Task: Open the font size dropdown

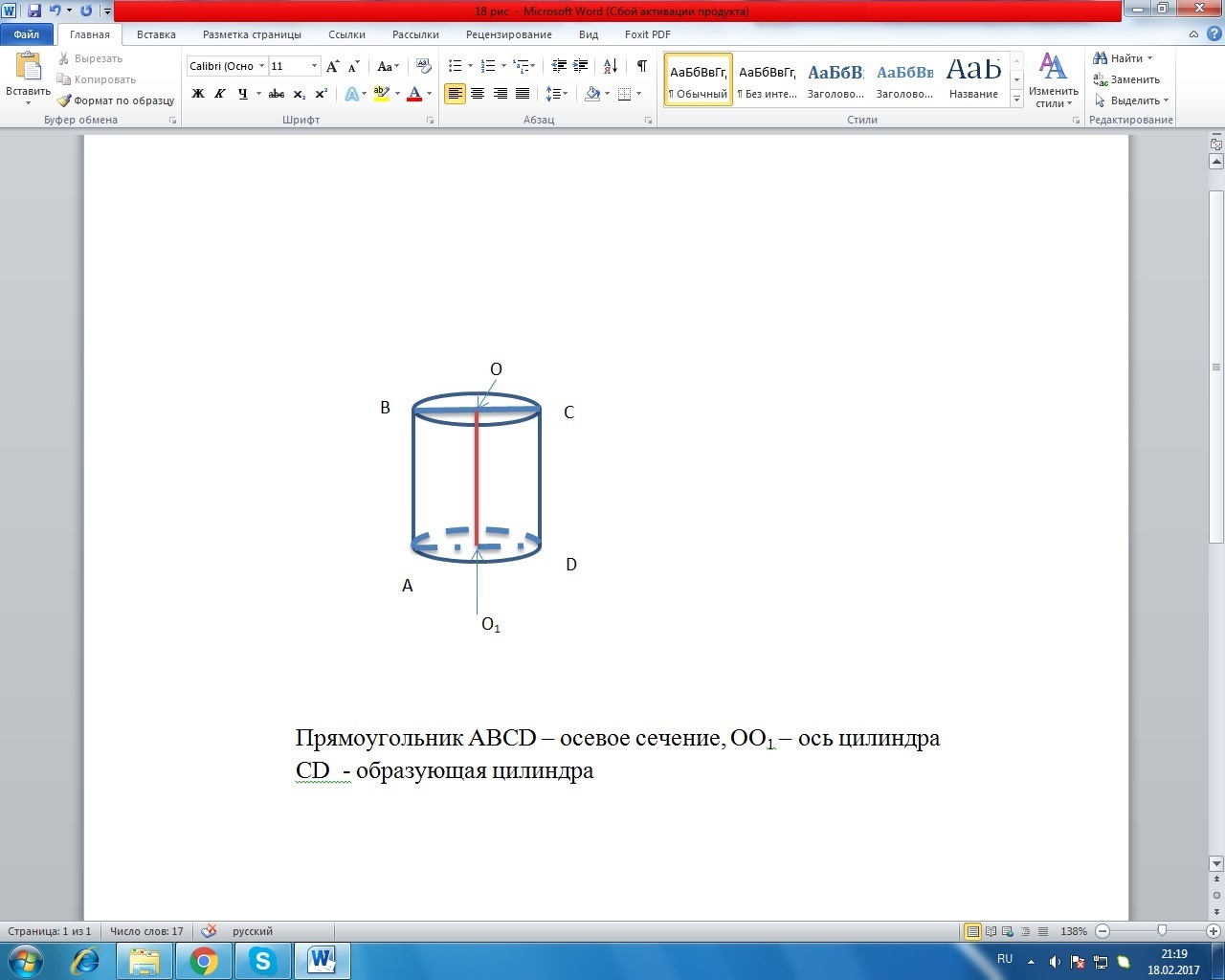Action: coord(314,66)
